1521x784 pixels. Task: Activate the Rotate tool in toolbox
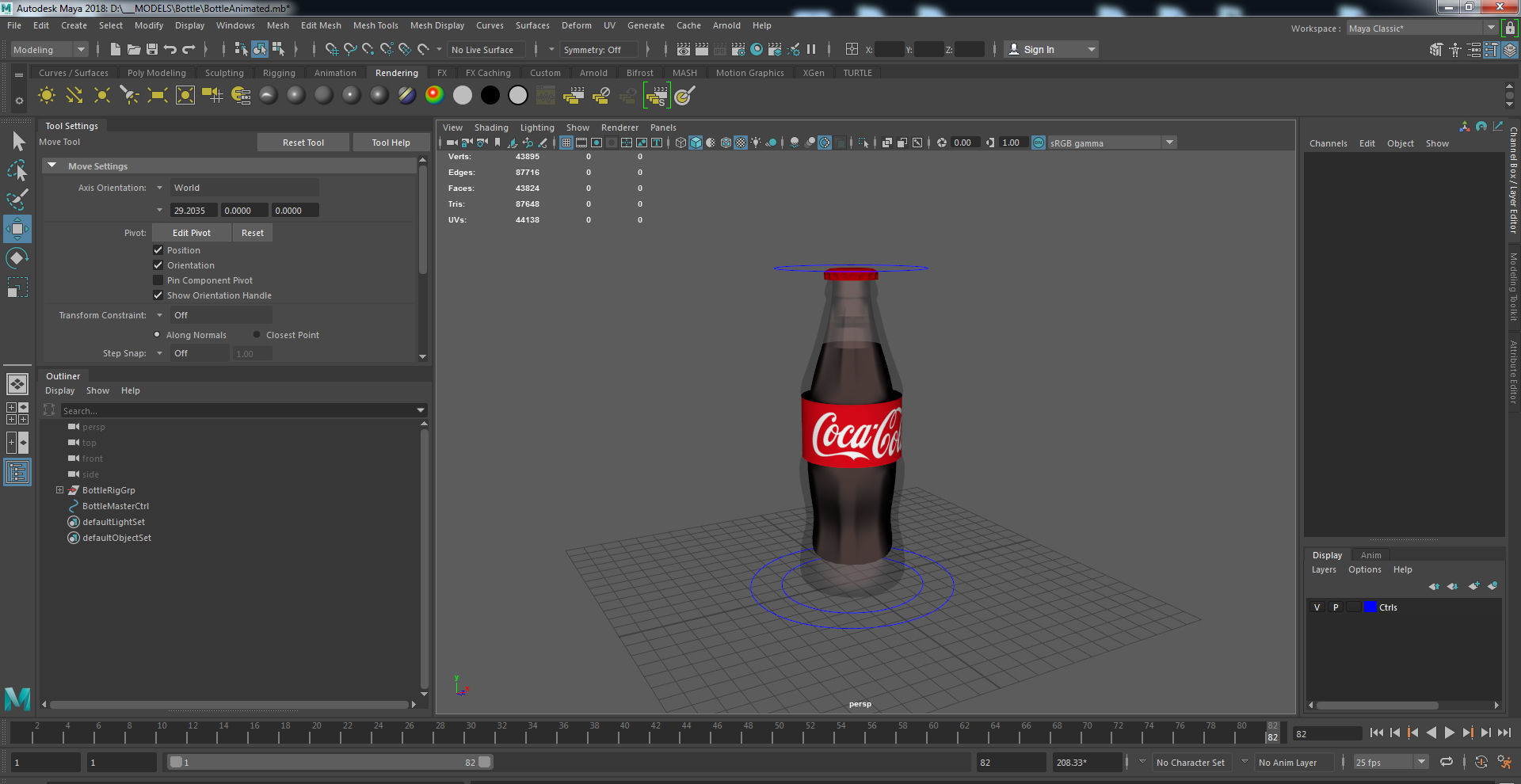pos(17,258)
